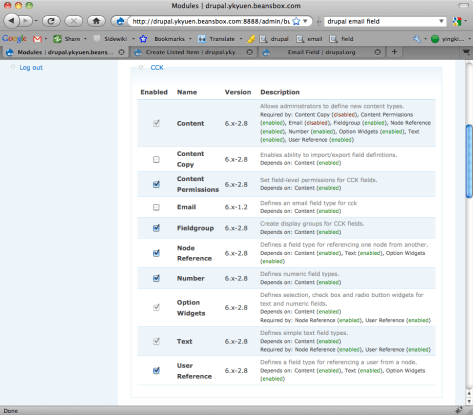This screenshot has width=473, height=415.
Task: Search for the word 'field' button
Action: click(341, 39)
